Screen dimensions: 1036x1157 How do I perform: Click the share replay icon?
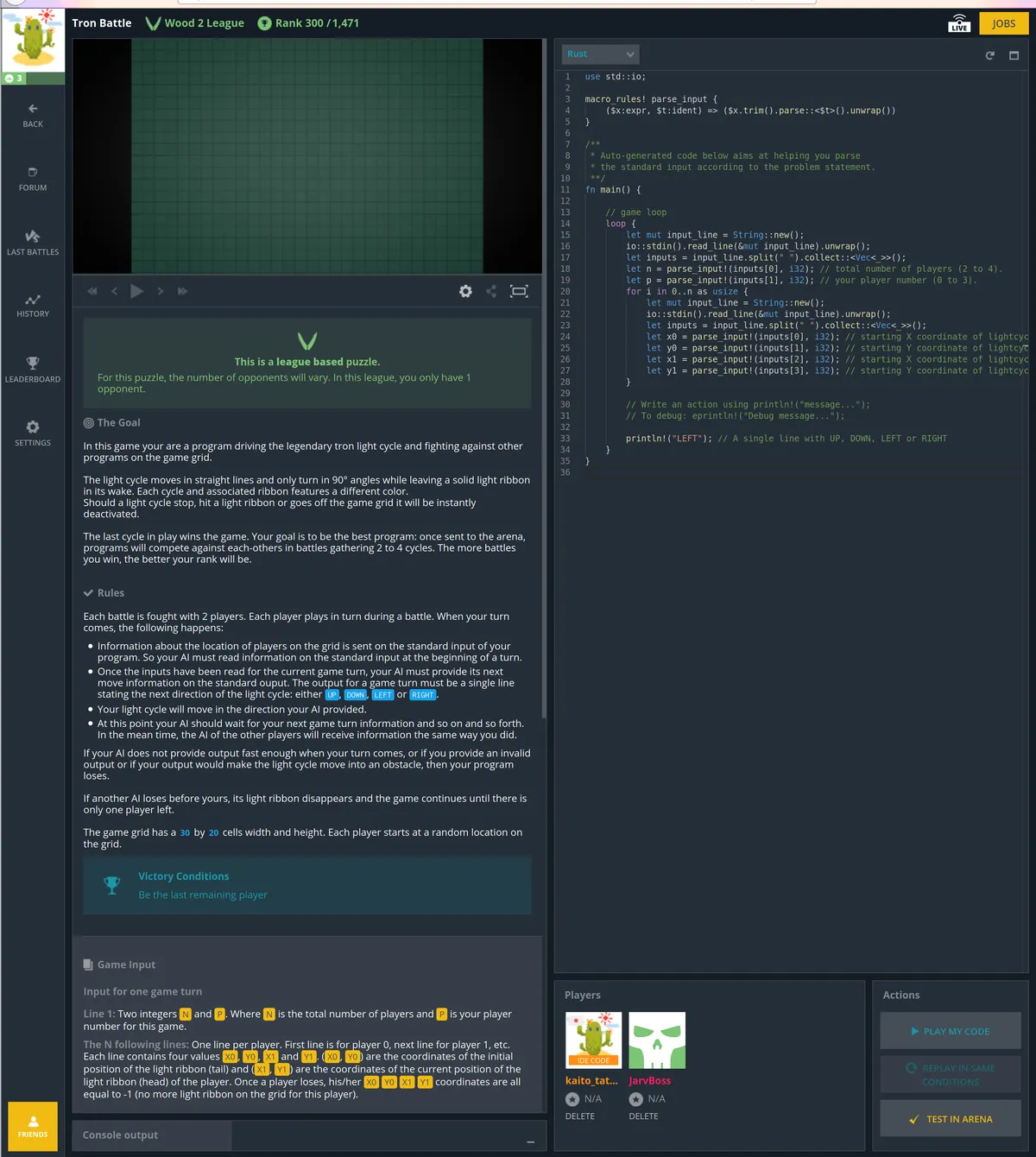coord(491,292)
